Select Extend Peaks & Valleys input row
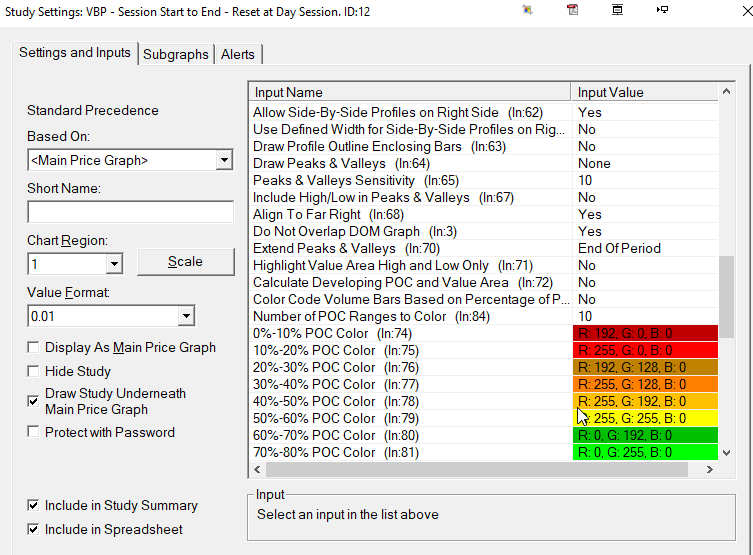The width and height of the screenshot is (753, 555). [484, 248]
